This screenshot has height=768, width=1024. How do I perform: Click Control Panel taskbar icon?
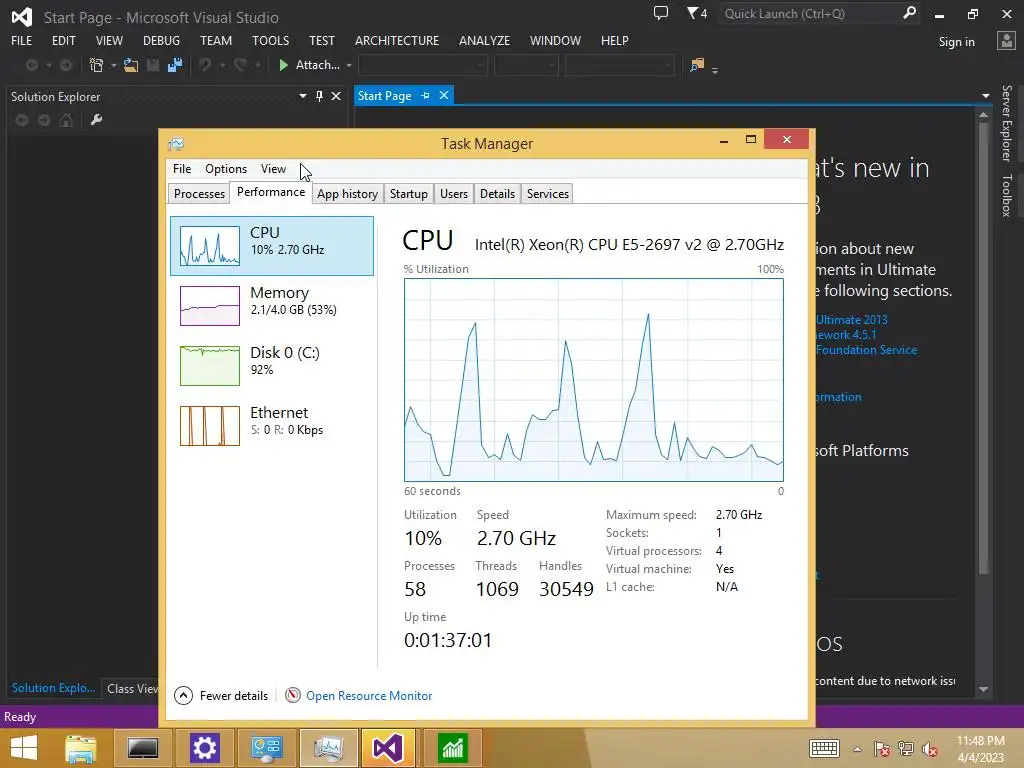click(266, 748)
